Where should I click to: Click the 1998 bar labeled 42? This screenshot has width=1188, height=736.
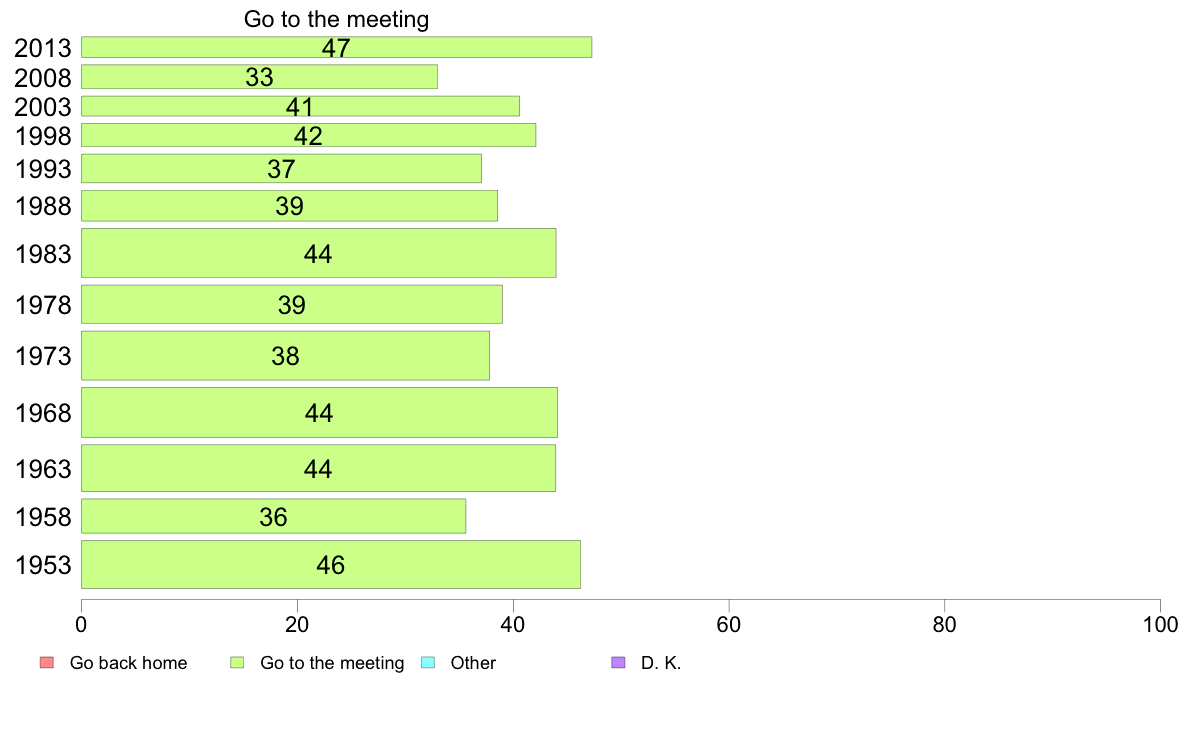[308, 135]
